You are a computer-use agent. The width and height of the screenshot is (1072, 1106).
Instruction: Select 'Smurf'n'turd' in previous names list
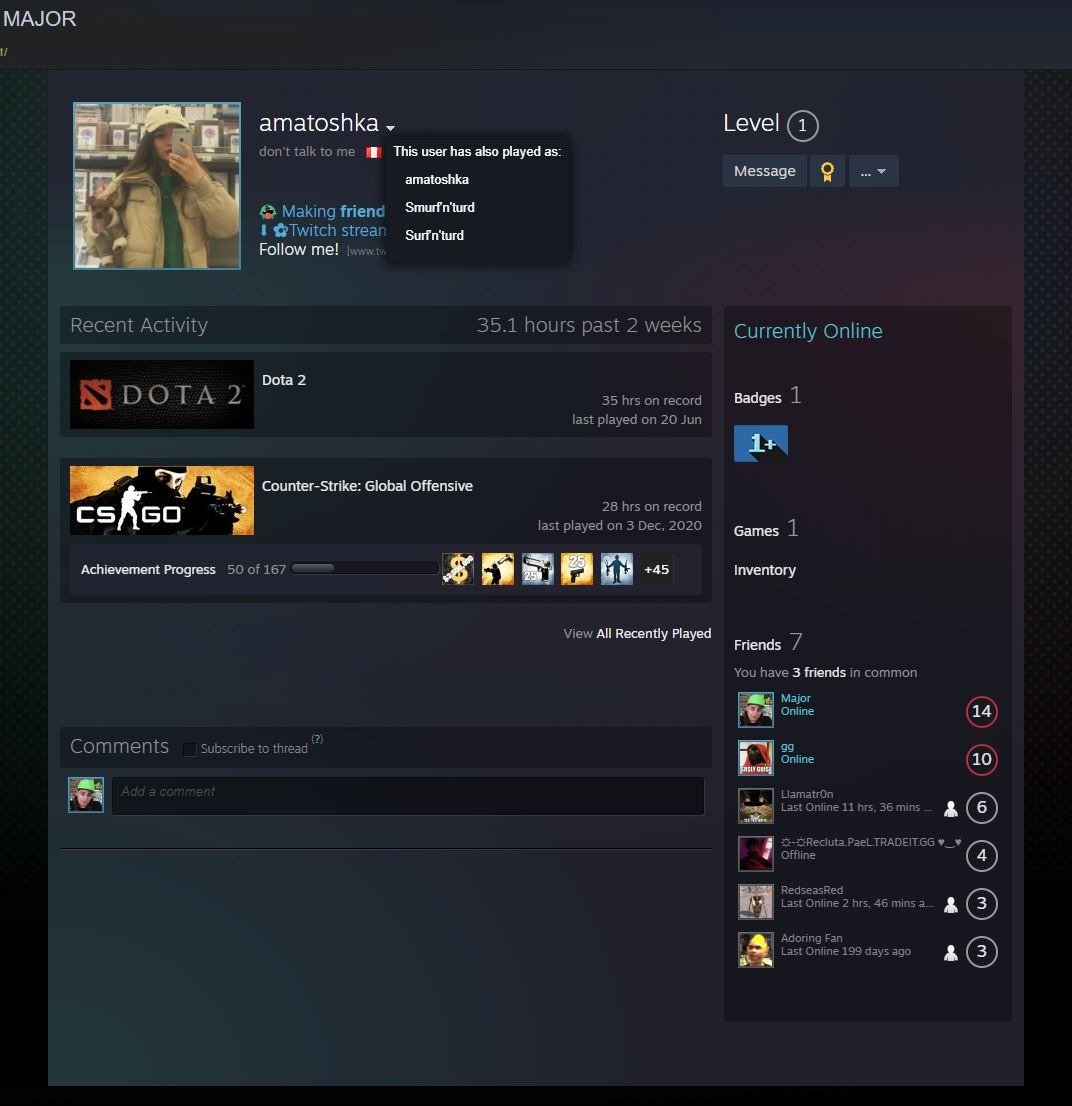pyautogui.click(x=439, y=207)
